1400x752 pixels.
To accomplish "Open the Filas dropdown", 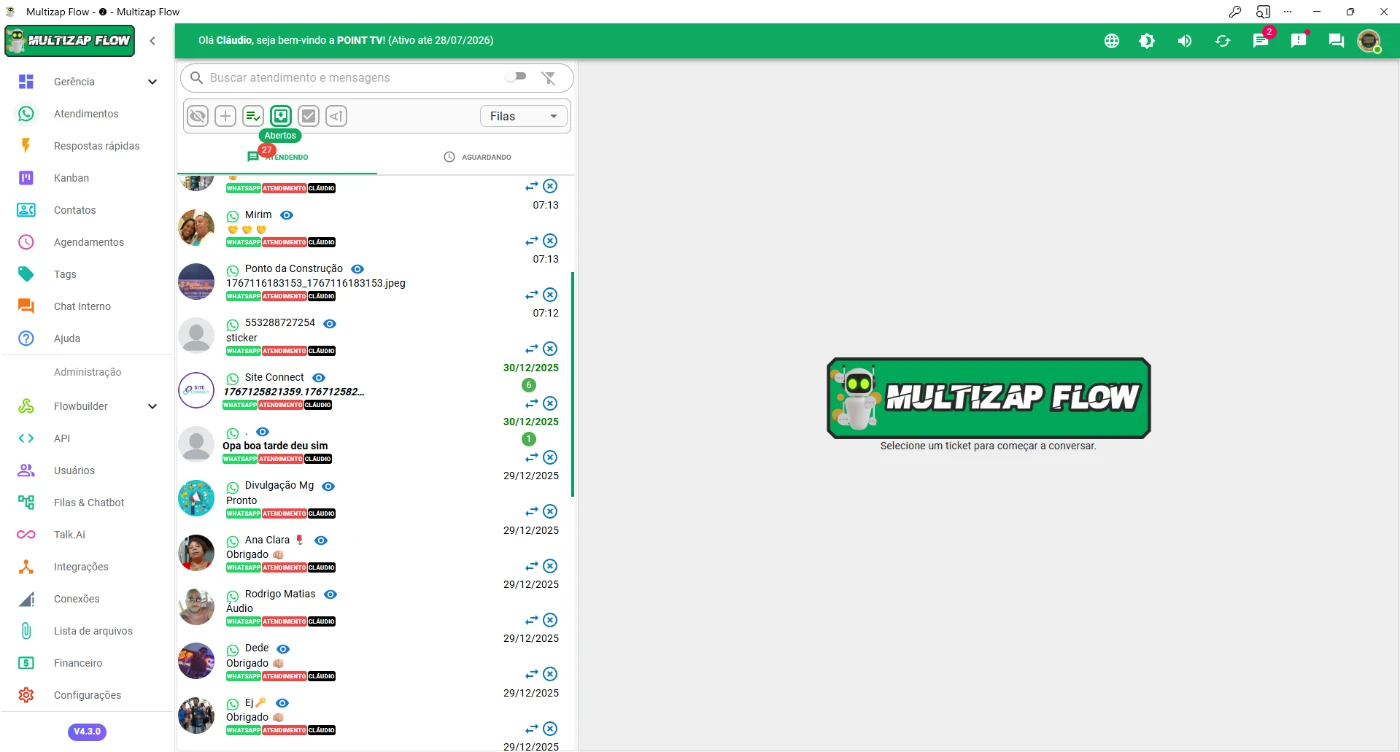I will 524,116.
